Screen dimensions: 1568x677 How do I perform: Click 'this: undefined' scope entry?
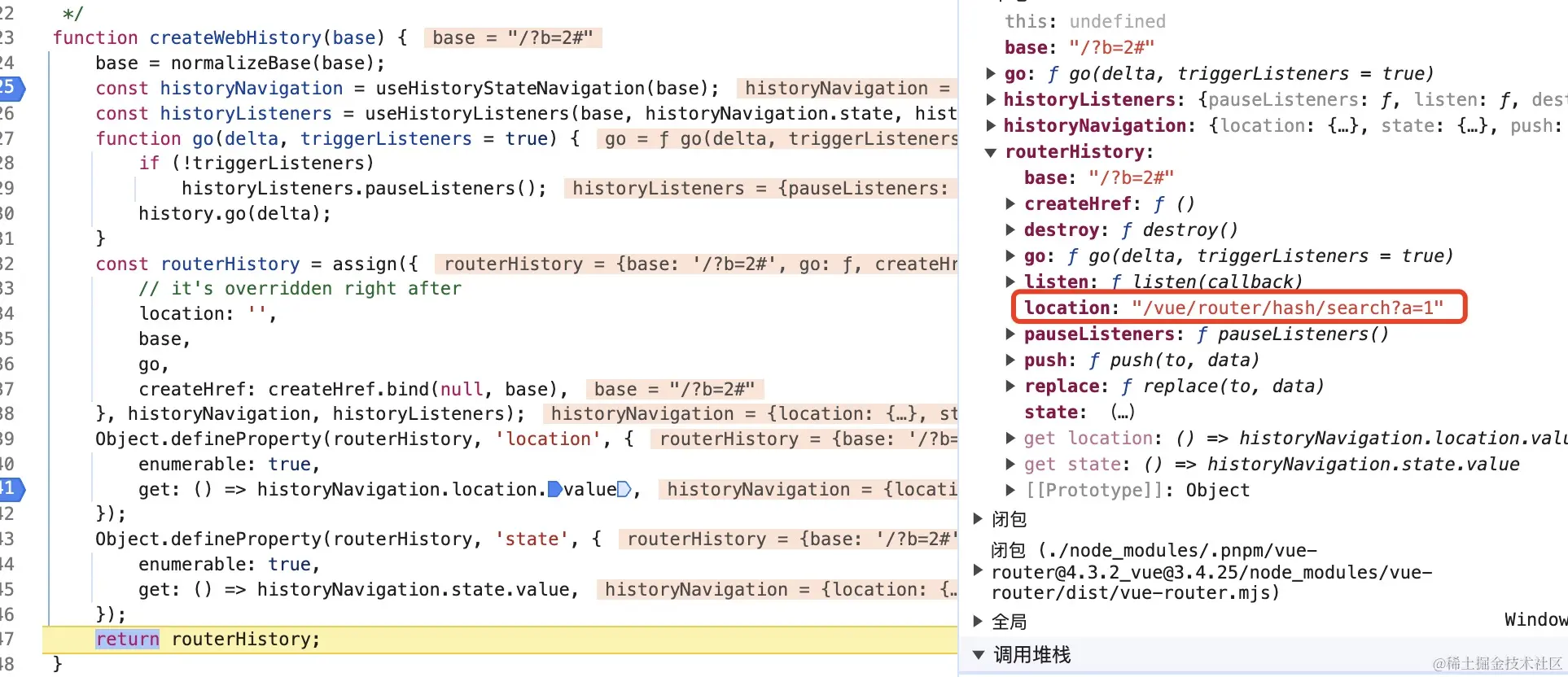[1085, 21]
